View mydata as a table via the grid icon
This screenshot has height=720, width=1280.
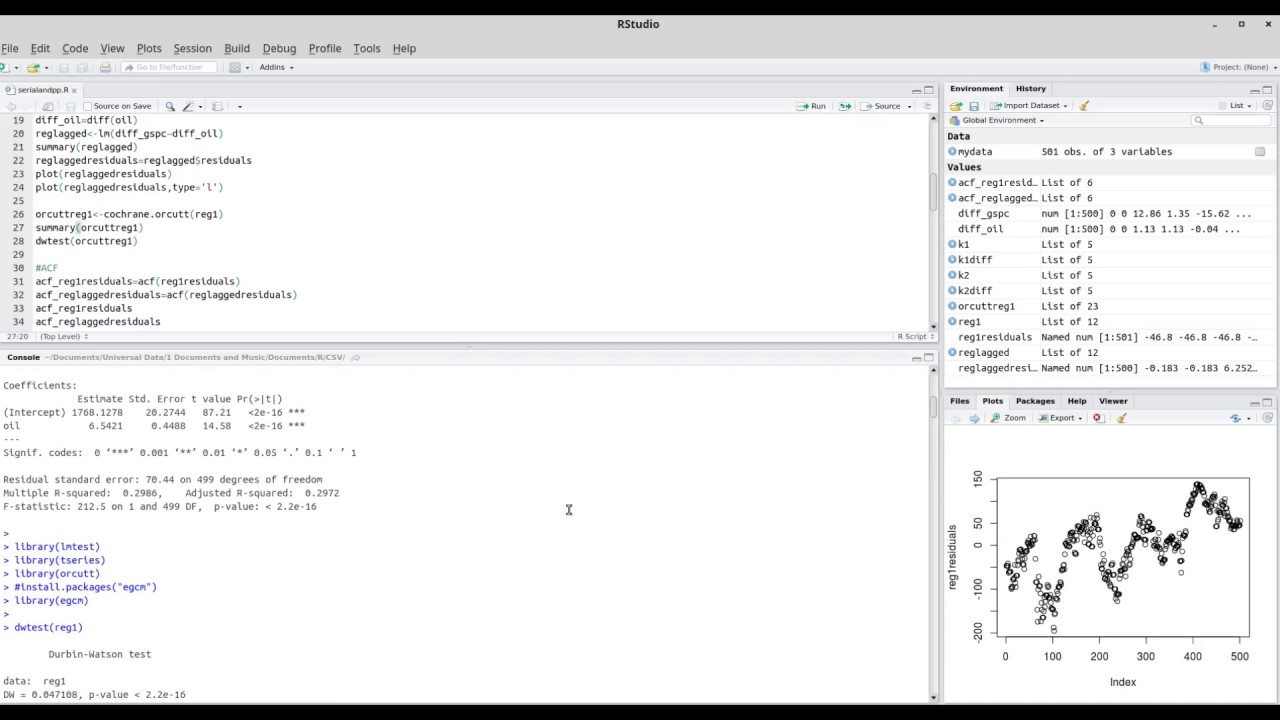pos(1260,152)
